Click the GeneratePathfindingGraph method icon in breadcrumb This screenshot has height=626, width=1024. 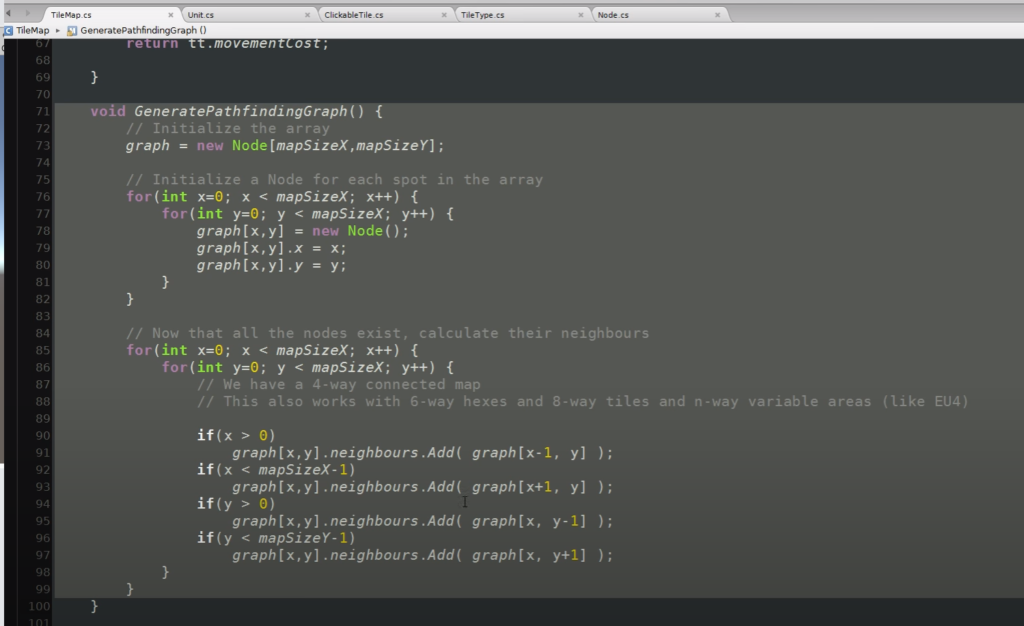72,30
